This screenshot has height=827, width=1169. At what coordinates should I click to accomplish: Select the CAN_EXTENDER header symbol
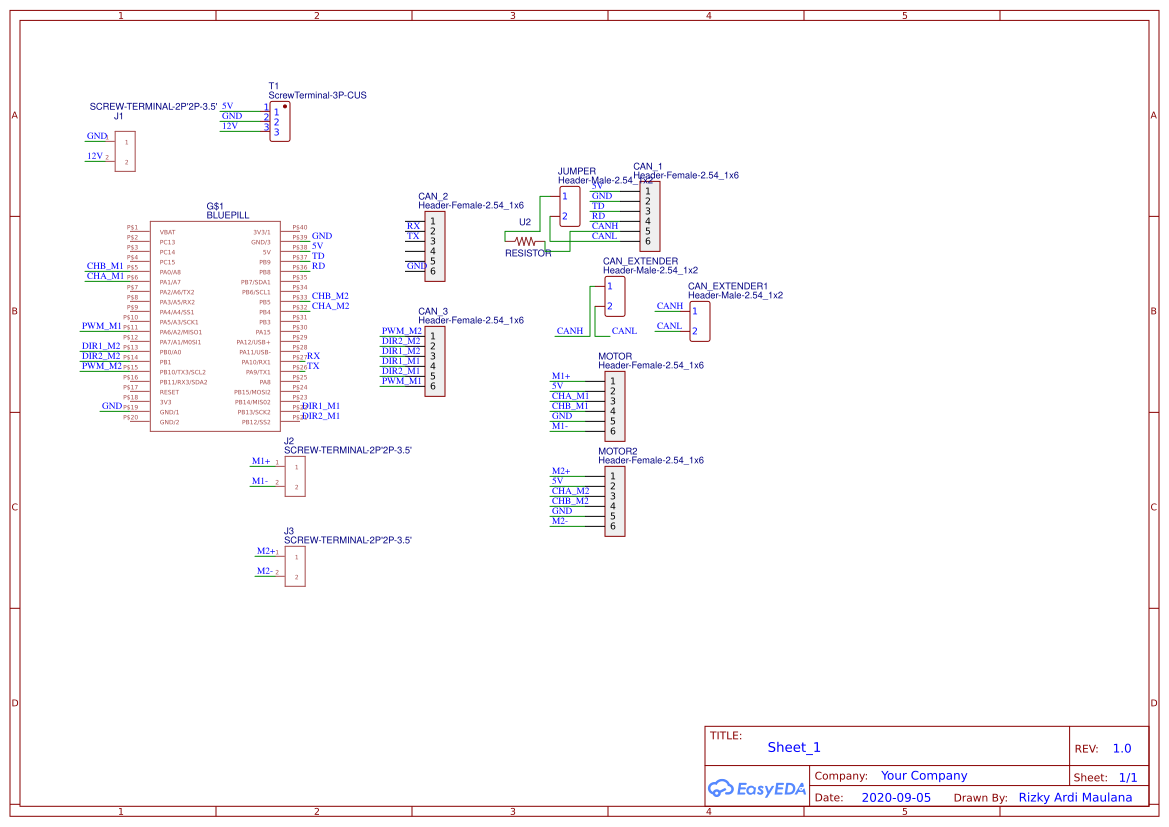click(613, 295)
